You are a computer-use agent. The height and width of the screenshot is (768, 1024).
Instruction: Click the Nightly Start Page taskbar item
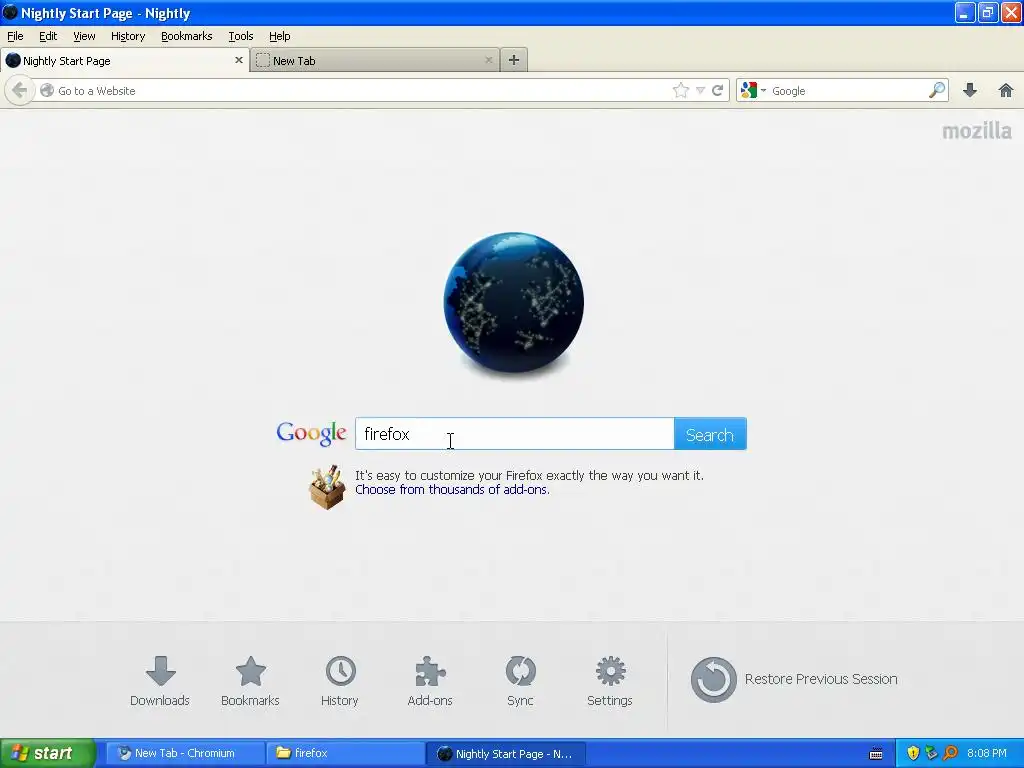506,753
